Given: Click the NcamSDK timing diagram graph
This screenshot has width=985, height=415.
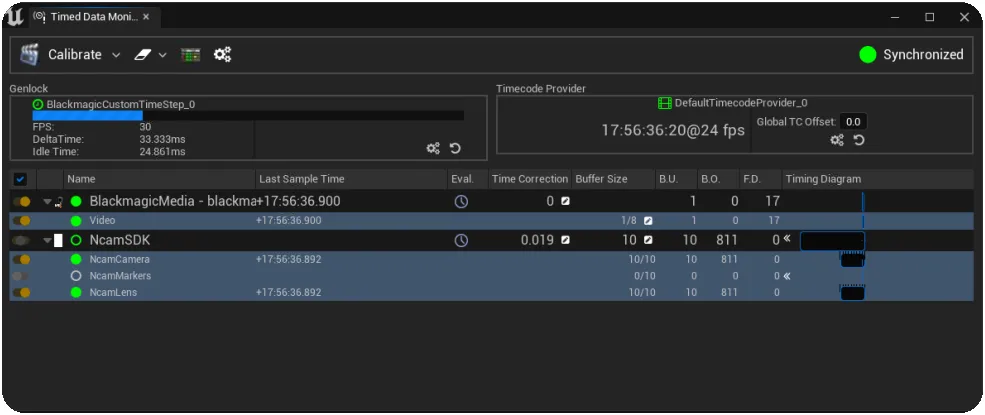Looking at the screenshot, I should coord(832,241).
